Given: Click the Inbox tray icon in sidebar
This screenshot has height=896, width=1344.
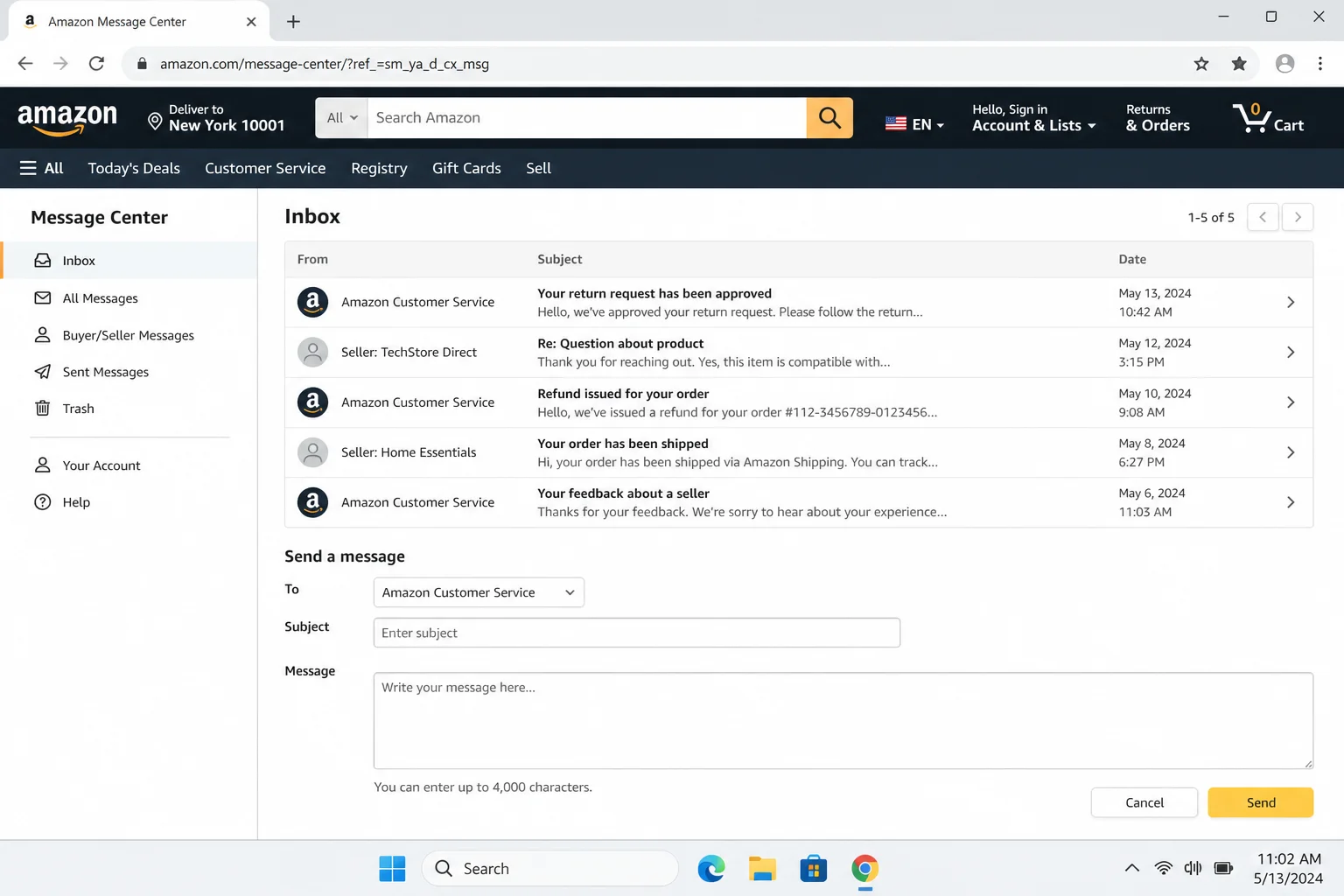Looking at the screenshot, I should tap(42, 261).
